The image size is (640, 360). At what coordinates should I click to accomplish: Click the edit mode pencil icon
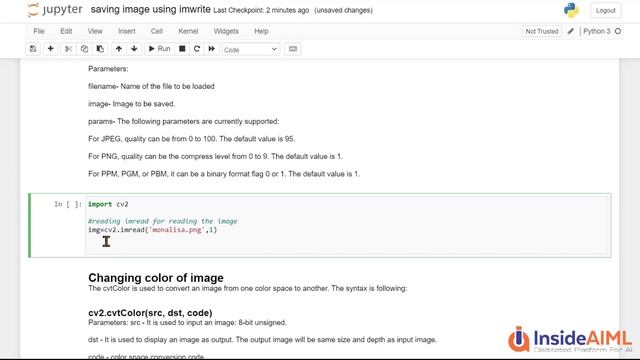point(571,31)
